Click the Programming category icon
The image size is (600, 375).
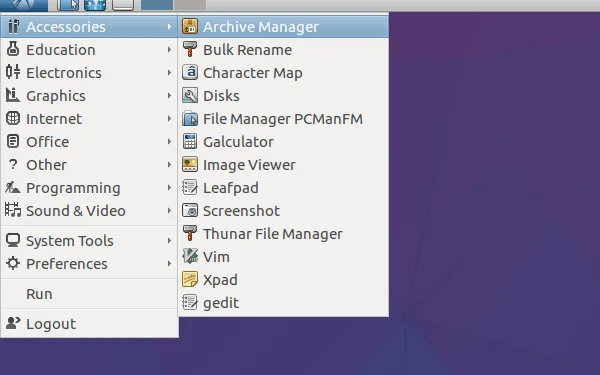tap(13, 187)
